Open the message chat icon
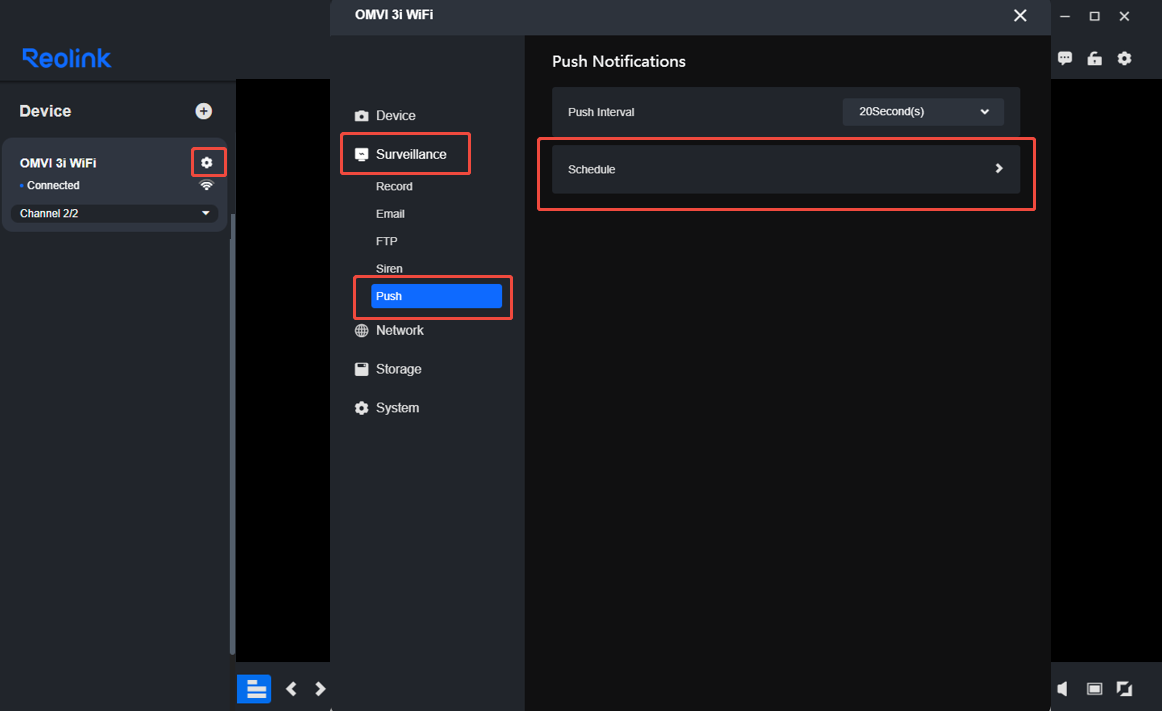1162x711 pixels. pyautogui.click(x=1065, y=59)
